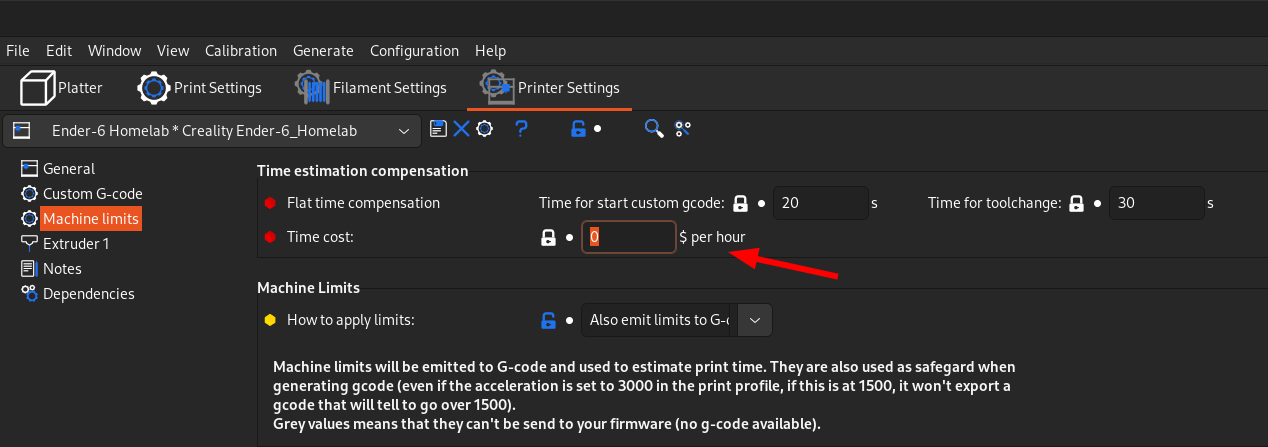Screen dimensions: 1268x447
Task: Open the Edit menu
Action: tap(59, 50)
